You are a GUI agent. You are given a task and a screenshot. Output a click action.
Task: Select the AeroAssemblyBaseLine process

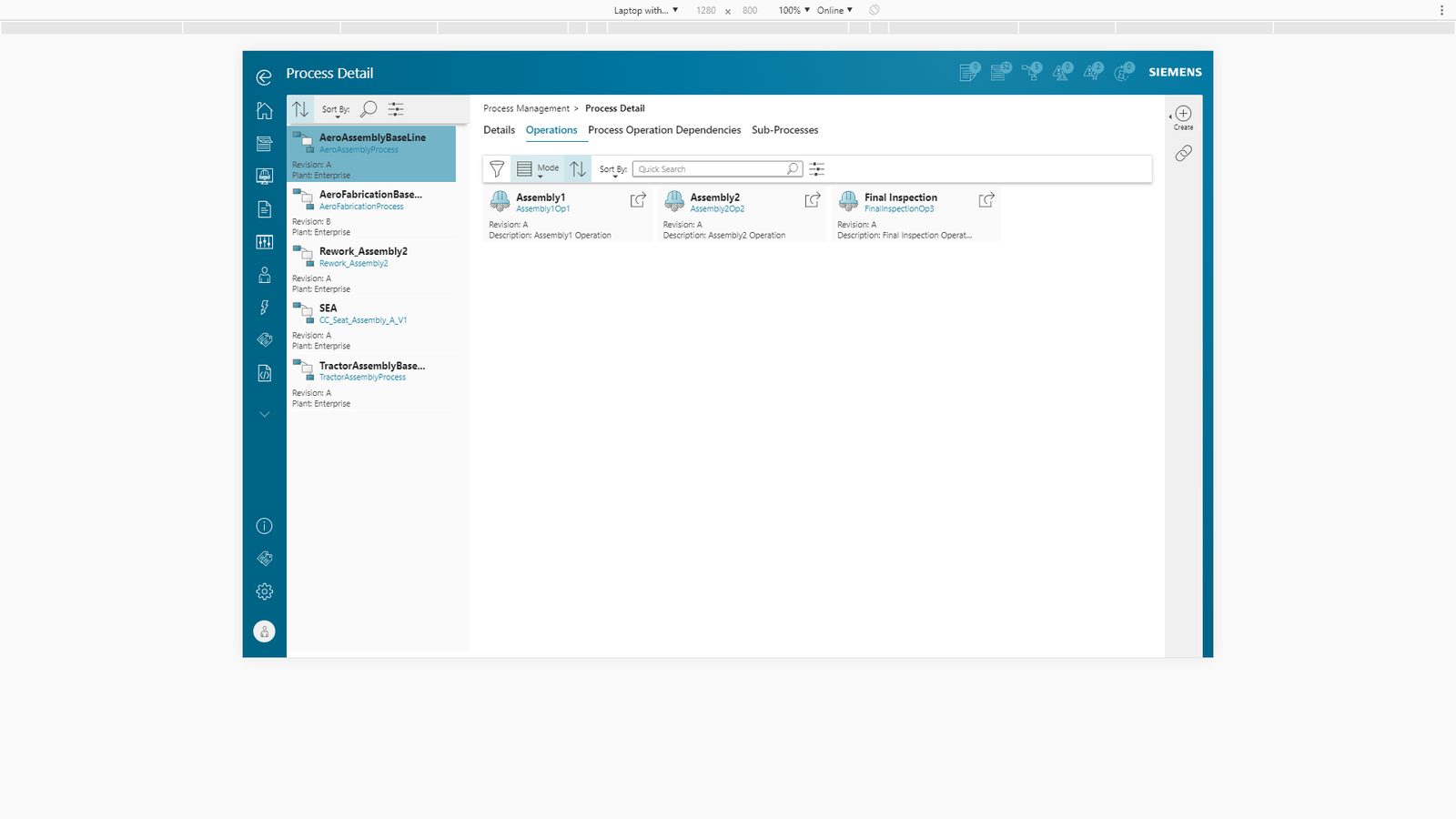coord(371,154)
